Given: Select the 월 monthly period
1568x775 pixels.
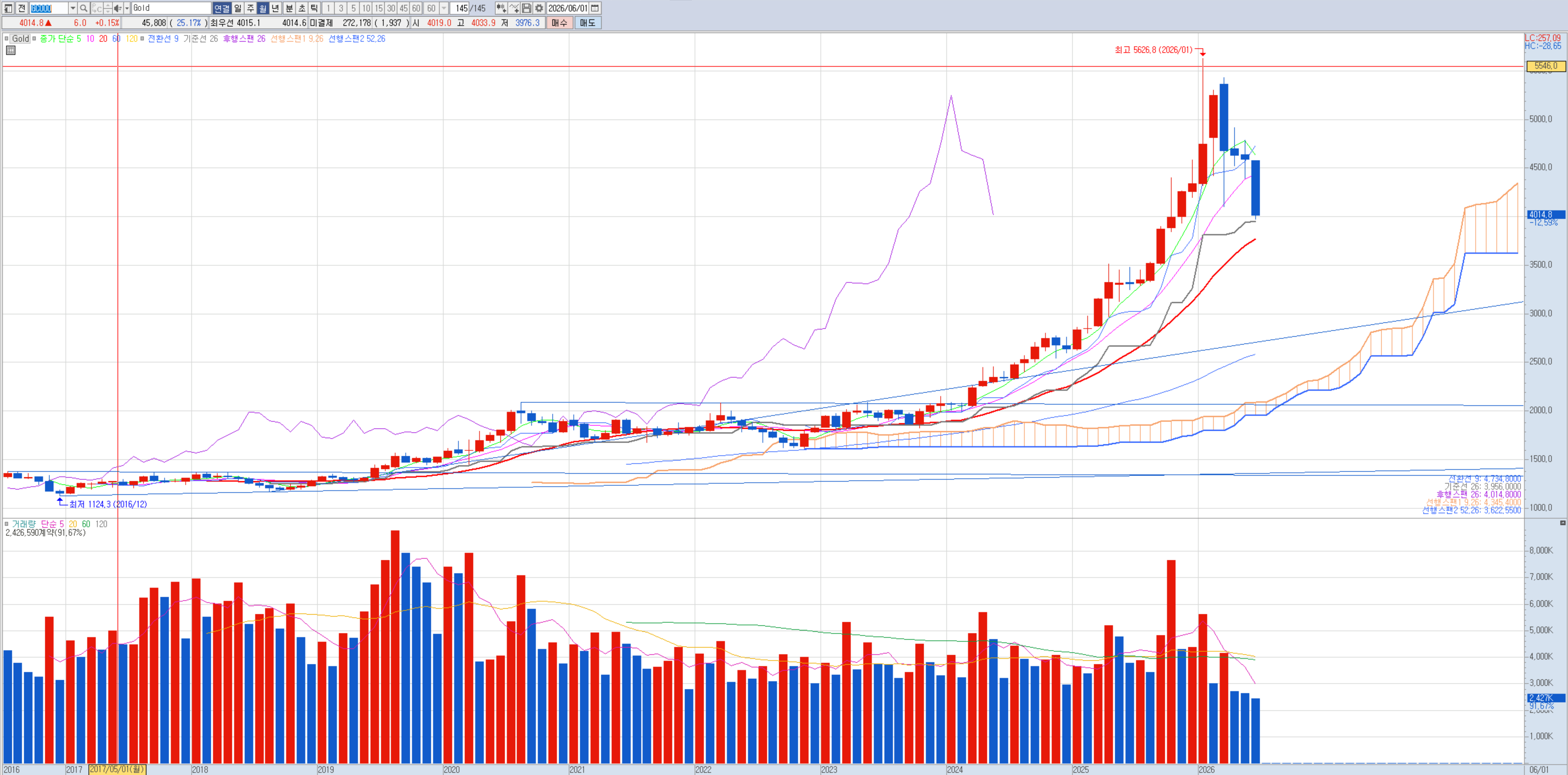Looking at the screenshot, I should [263, 8].
